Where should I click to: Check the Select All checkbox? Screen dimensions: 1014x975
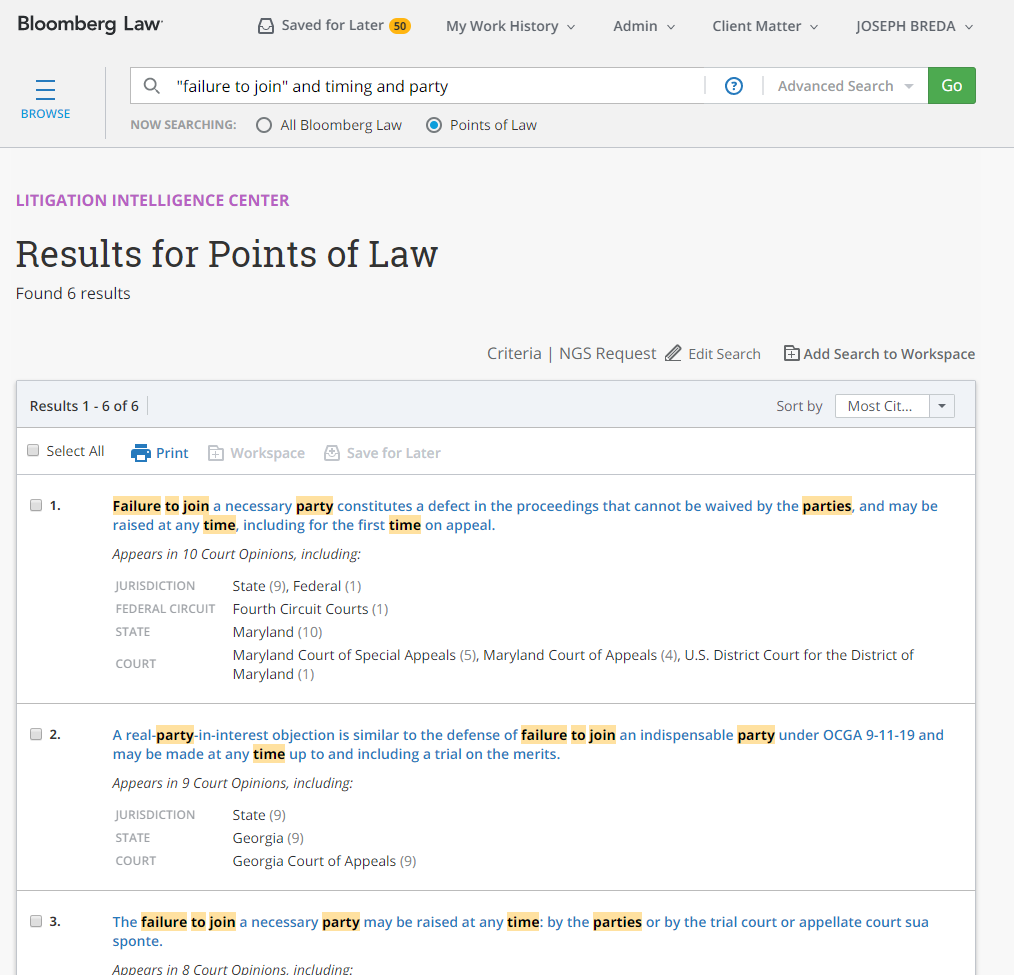33,451
